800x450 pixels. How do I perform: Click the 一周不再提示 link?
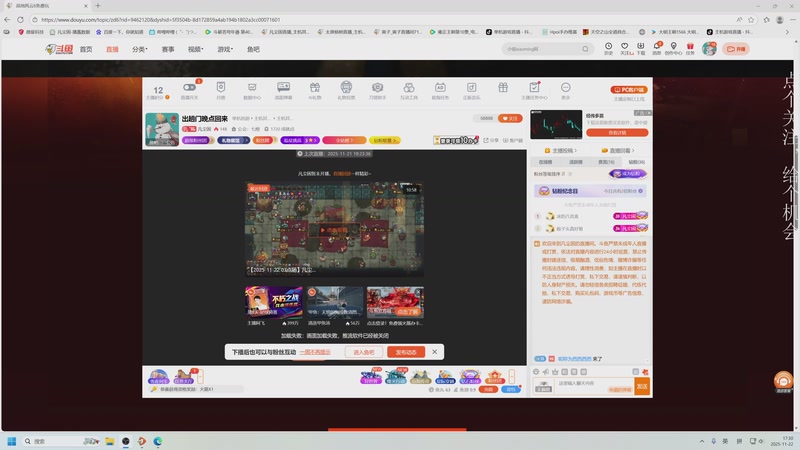[315, 352]
